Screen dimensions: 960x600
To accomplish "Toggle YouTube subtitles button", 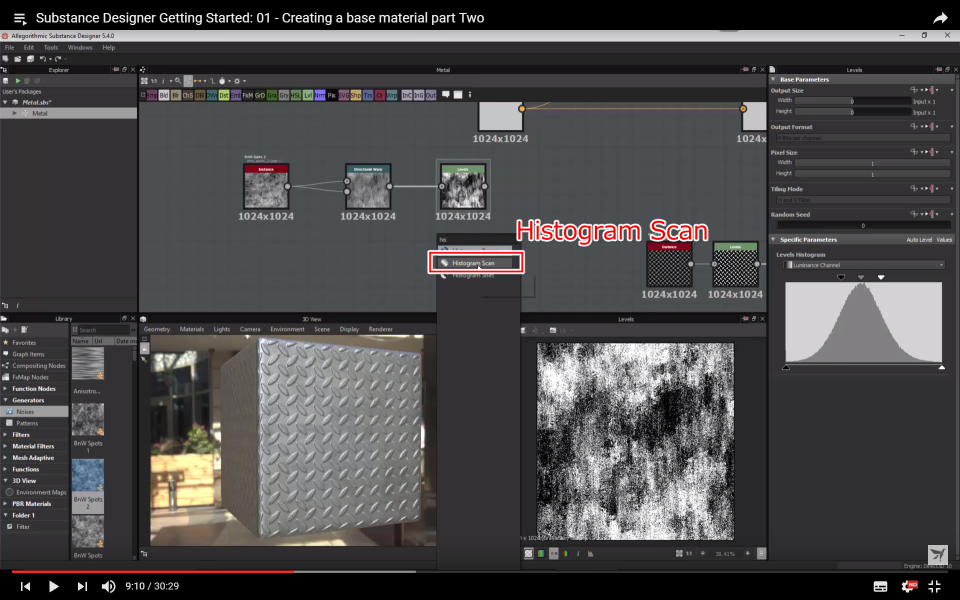I will coord(880,587).
